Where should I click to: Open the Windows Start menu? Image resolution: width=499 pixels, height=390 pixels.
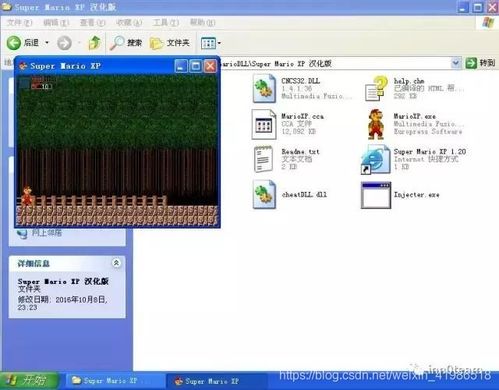(29, 380)
